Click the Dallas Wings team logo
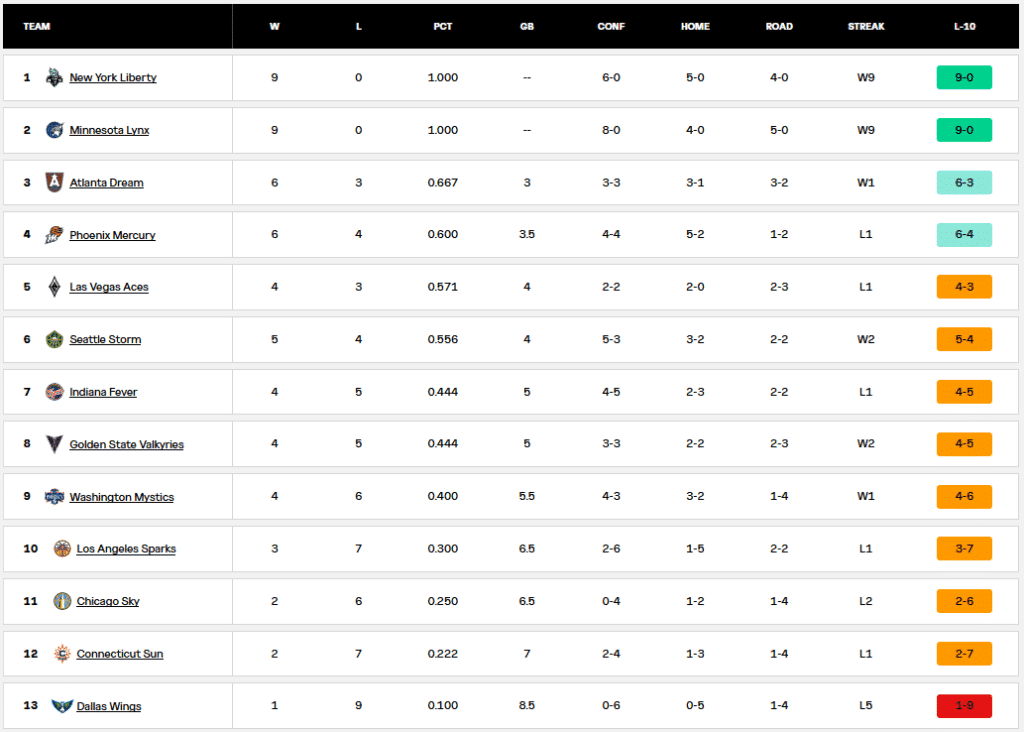 pyautogui.click(x=61, y=706)
